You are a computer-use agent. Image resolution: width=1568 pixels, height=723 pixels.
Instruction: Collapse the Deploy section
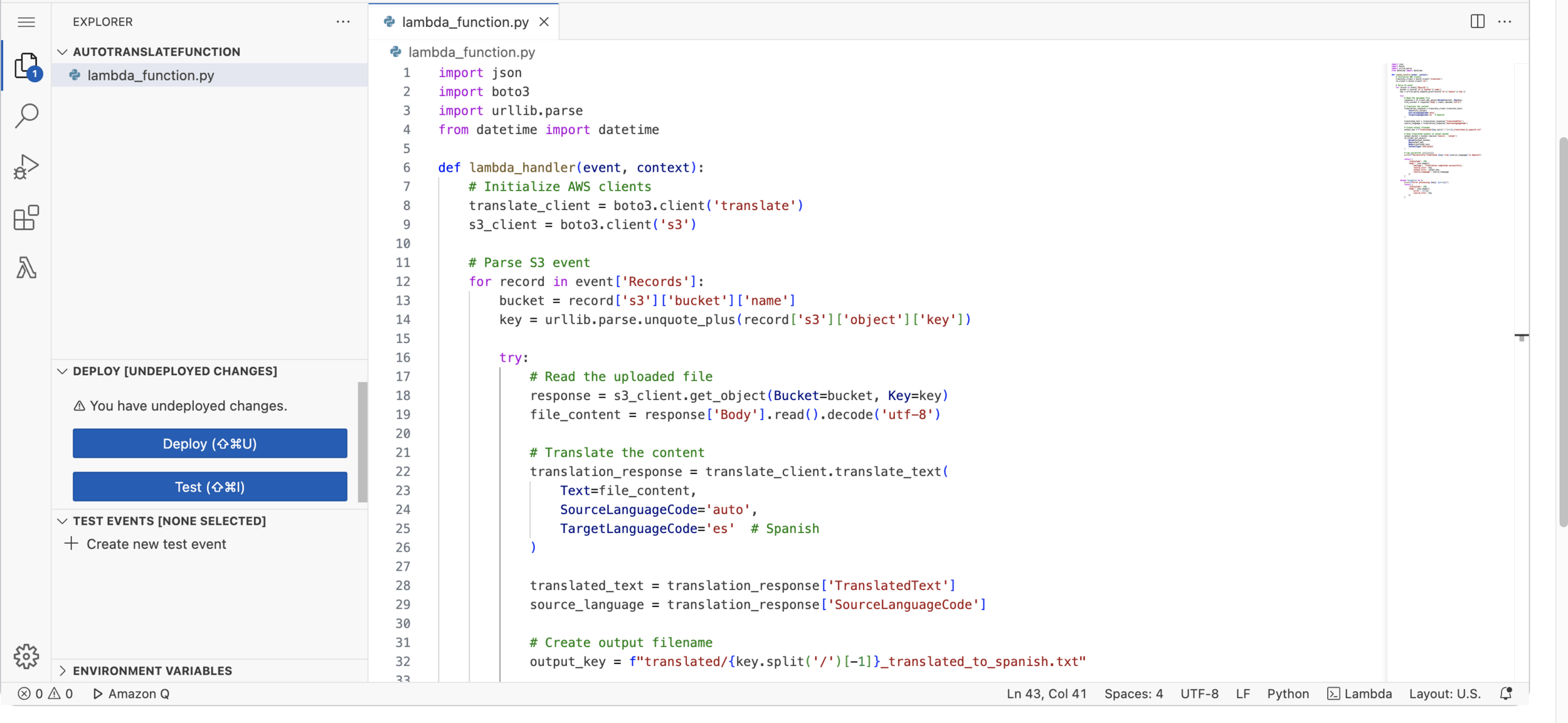(63, 371)
